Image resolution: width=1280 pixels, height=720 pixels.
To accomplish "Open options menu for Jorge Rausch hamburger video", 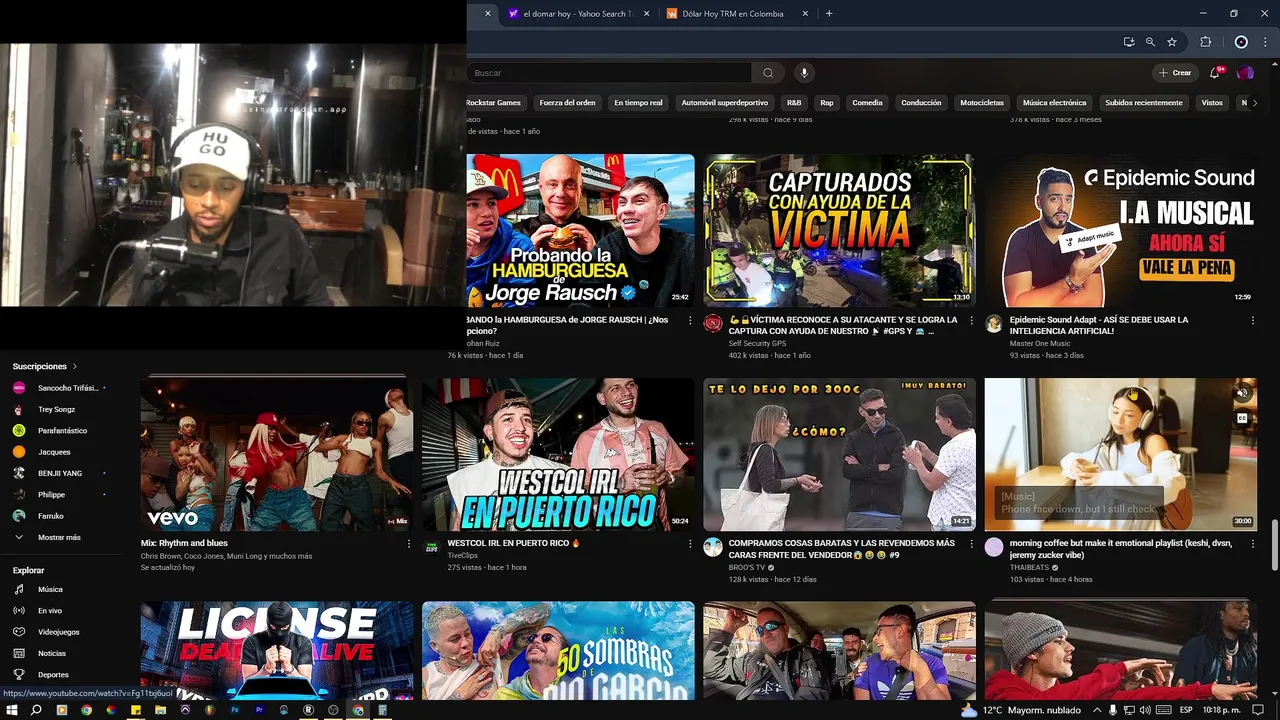I will (x=690, y=321).
